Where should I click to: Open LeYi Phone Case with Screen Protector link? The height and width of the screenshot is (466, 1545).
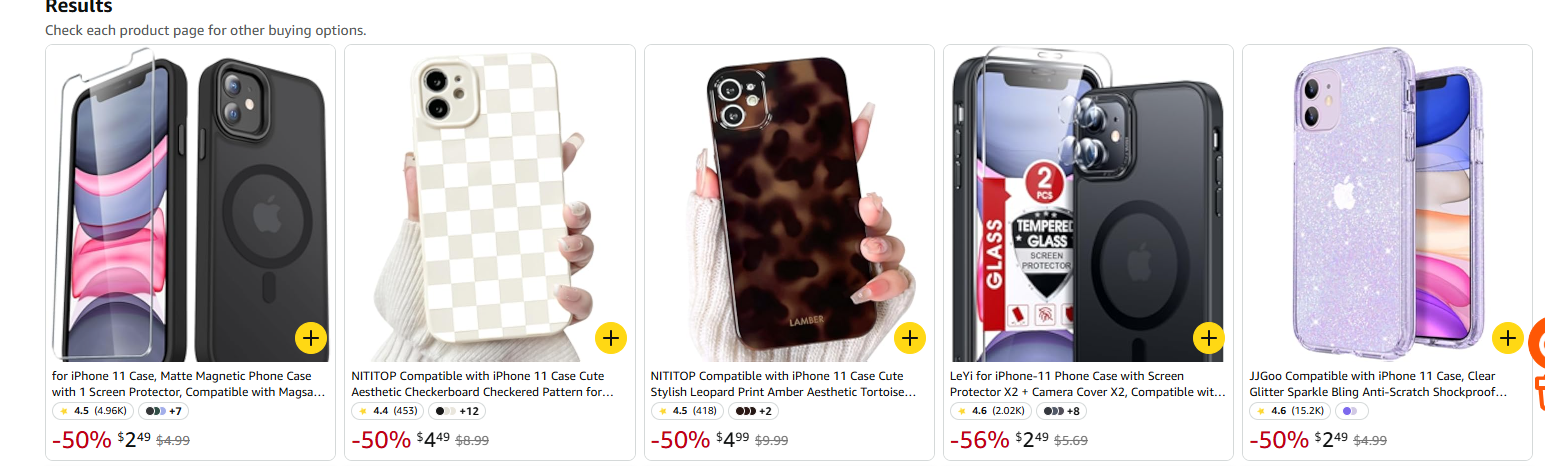click(x=1088, y=384)
